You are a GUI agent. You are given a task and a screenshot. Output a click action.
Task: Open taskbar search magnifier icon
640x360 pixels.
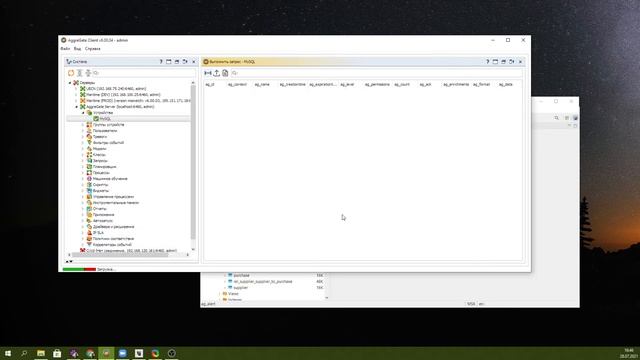24,353
